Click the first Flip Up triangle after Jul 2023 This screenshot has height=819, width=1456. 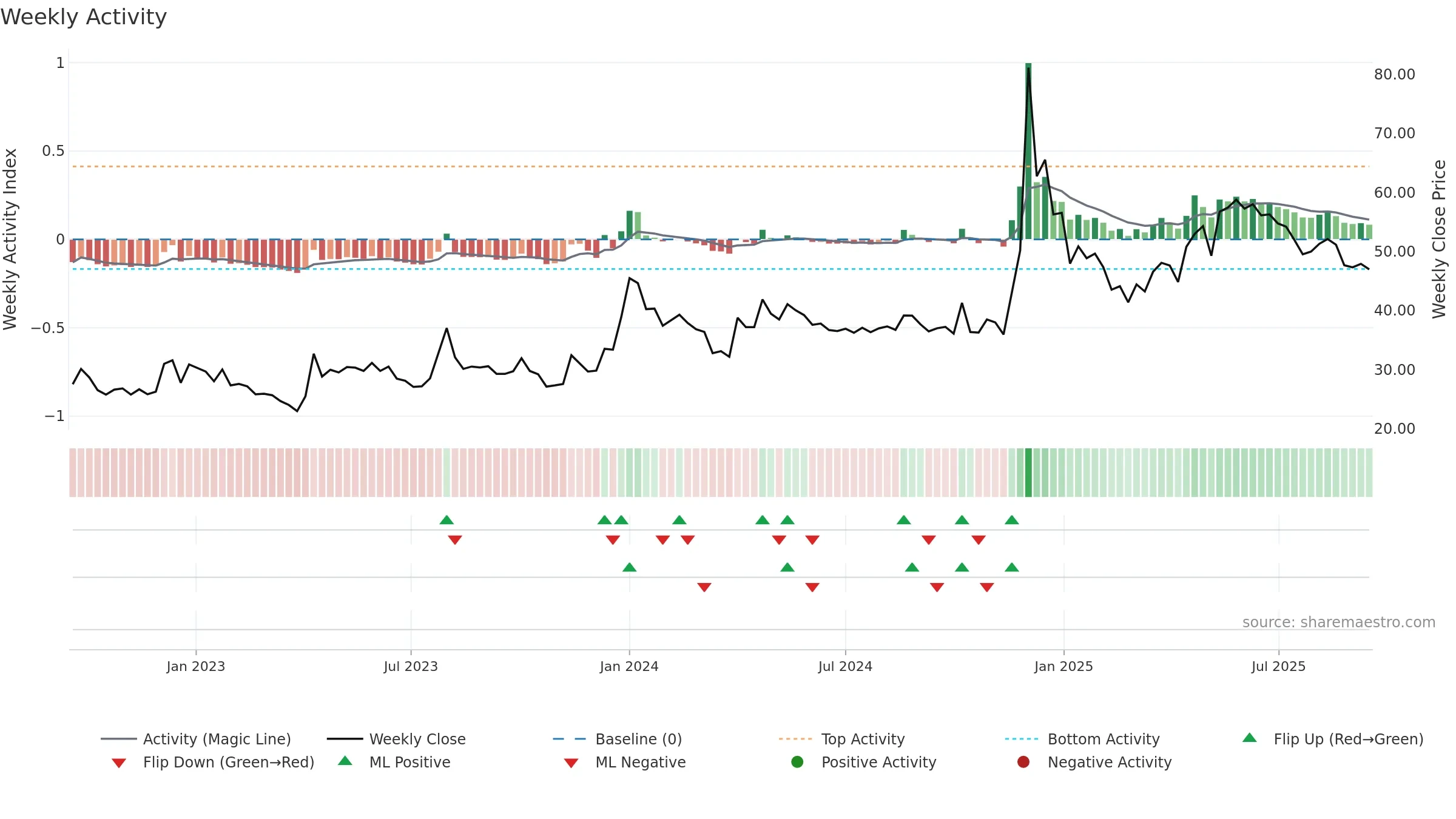click(x=447, y=520)
